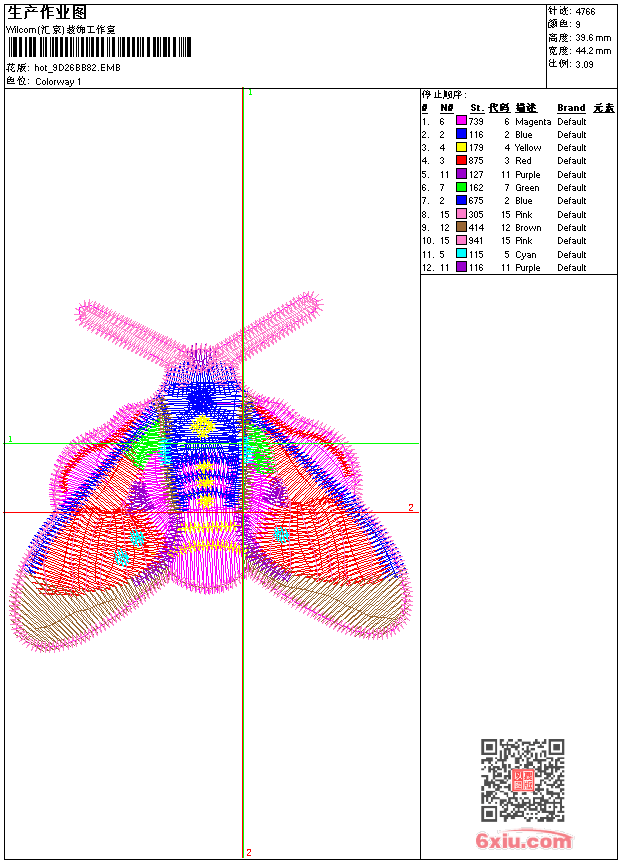The height and width of the screenshot is (860, 620).
Task: Choose the Red swatch next to 875
Action: point(461,160)
